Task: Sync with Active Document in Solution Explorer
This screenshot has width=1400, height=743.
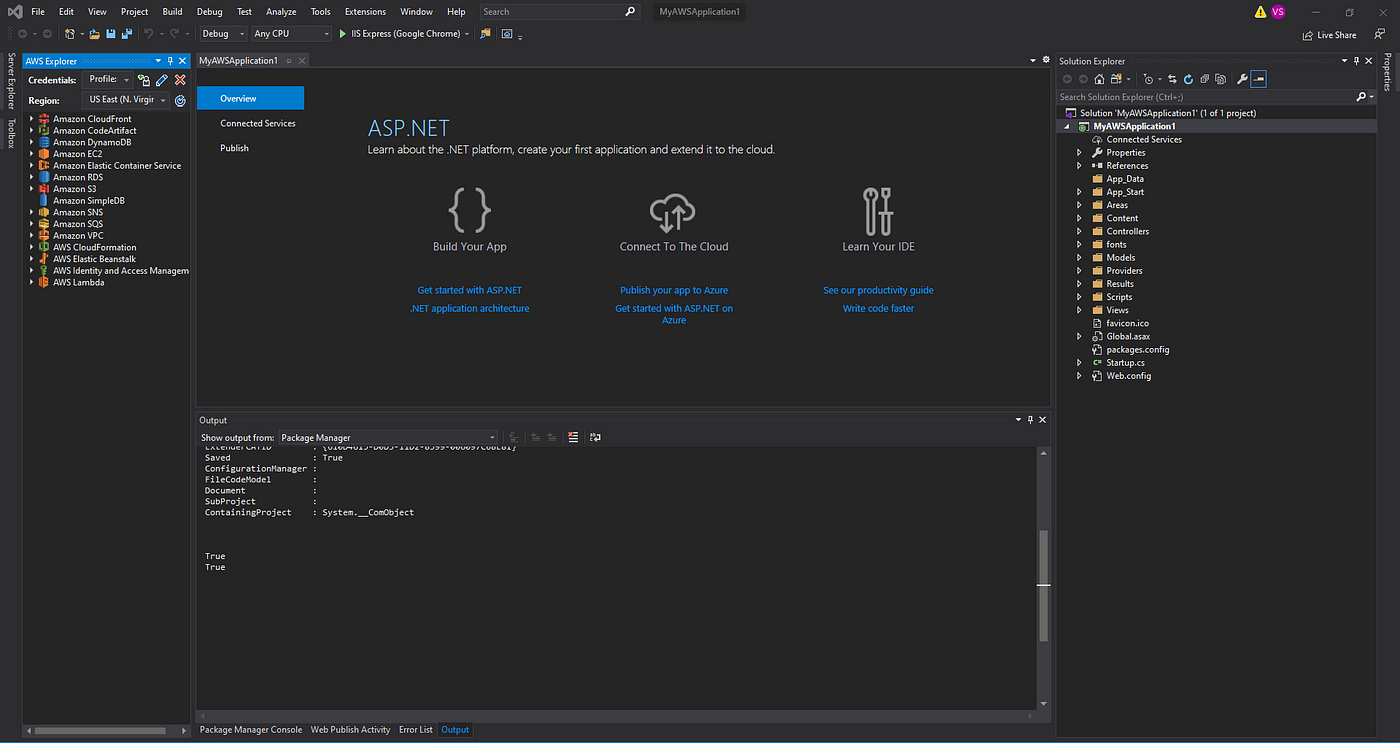Action: click(x=1172, y=79)
